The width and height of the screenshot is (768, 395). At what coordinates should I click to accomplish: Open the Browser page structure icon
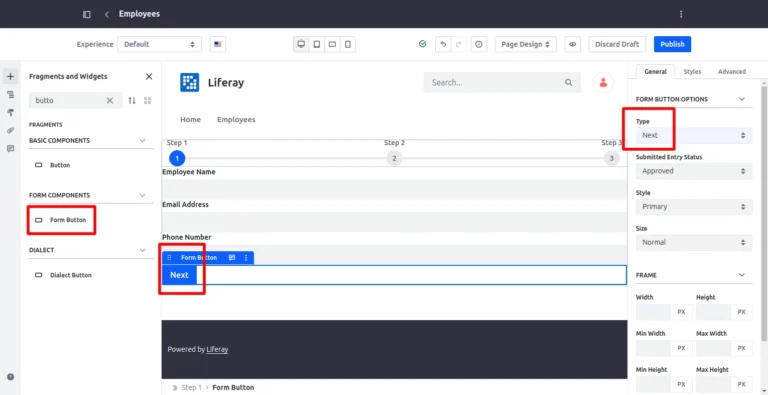[x=10, y=95]
